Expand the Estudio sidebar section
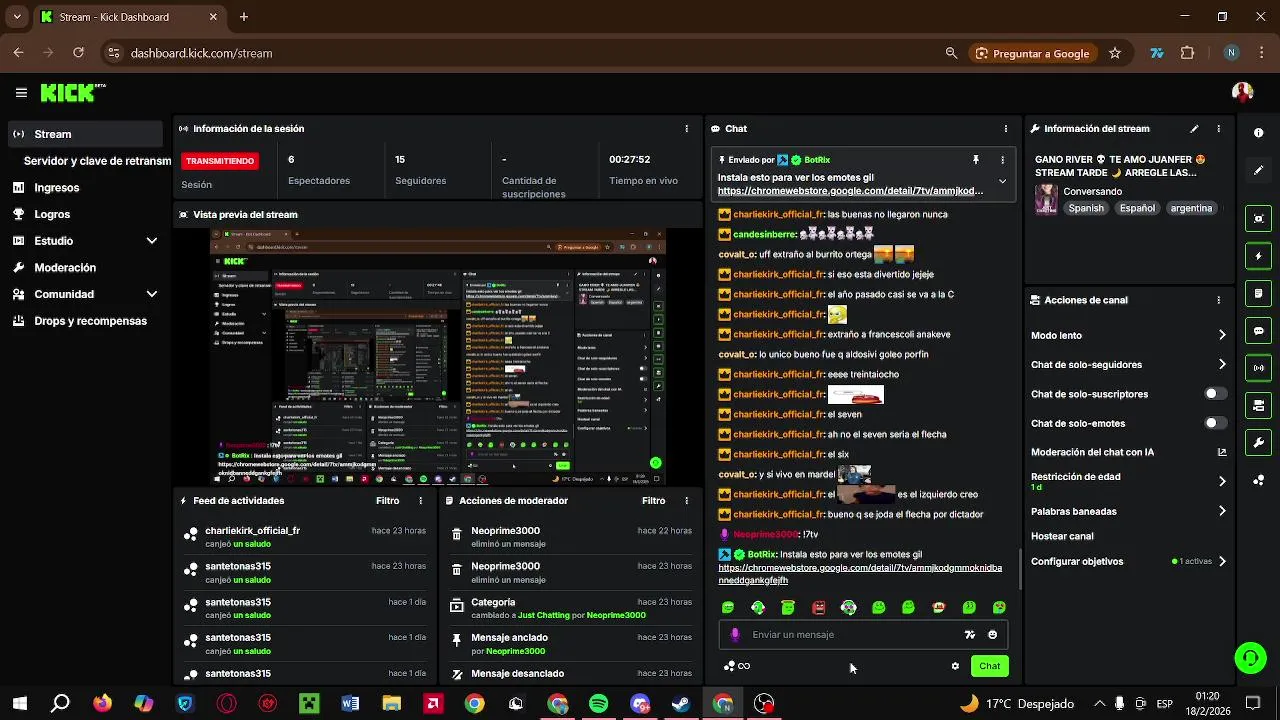Screen dimensions: 1280x720 point(152,241)
